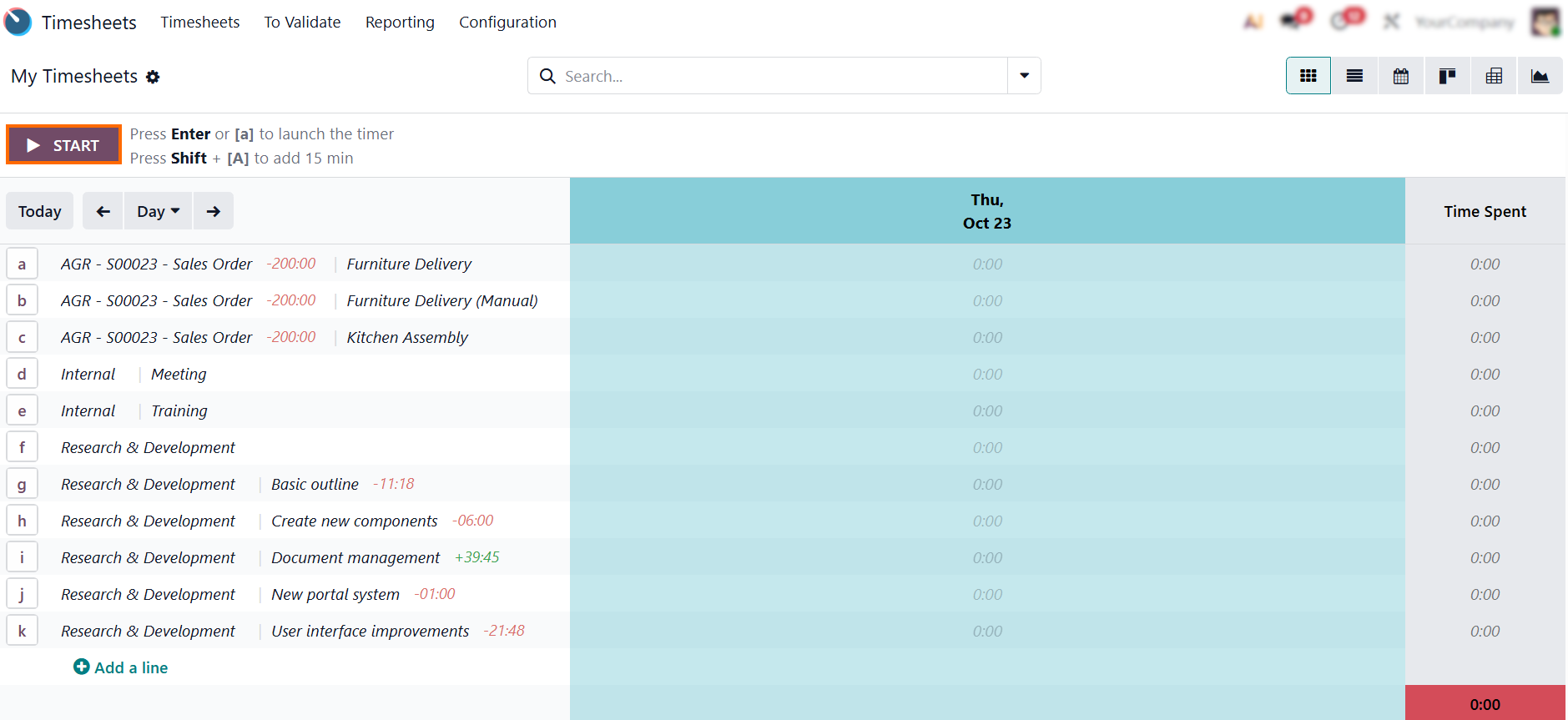
Task: Show the graph view
Action: pos(1540,76)
